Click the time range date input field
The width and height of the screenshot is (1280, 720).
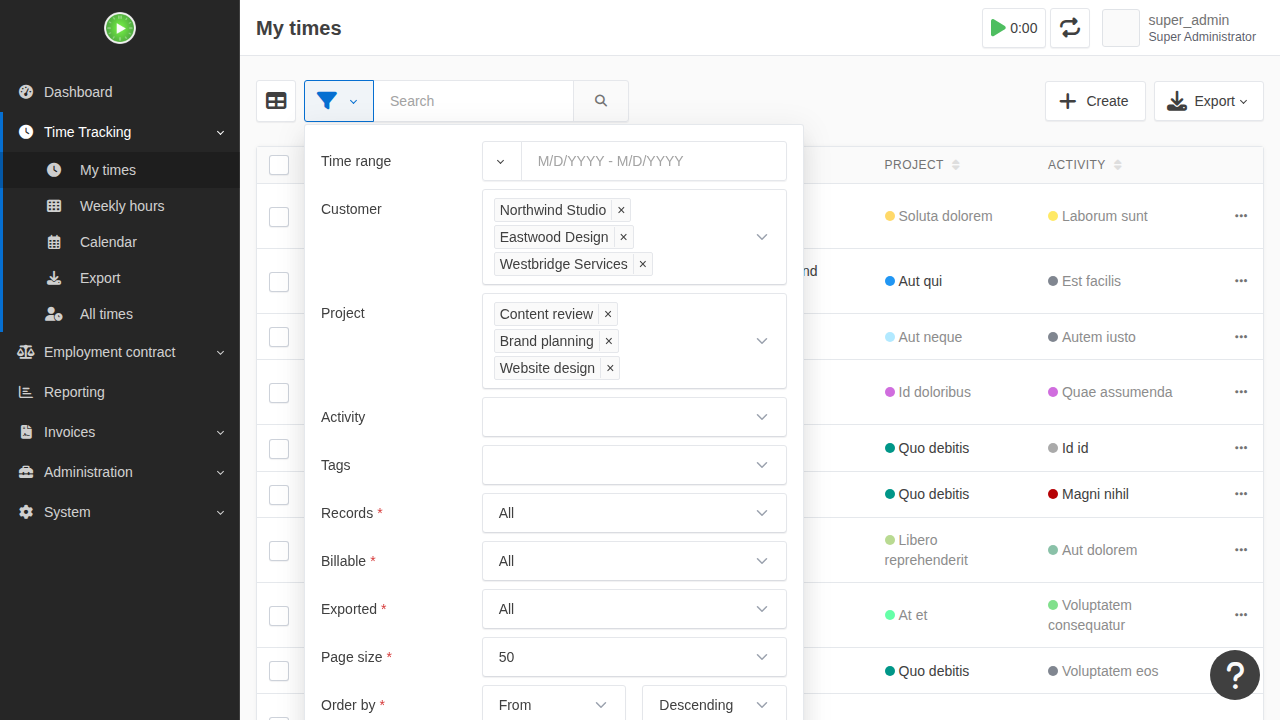[x=654, y=161]
